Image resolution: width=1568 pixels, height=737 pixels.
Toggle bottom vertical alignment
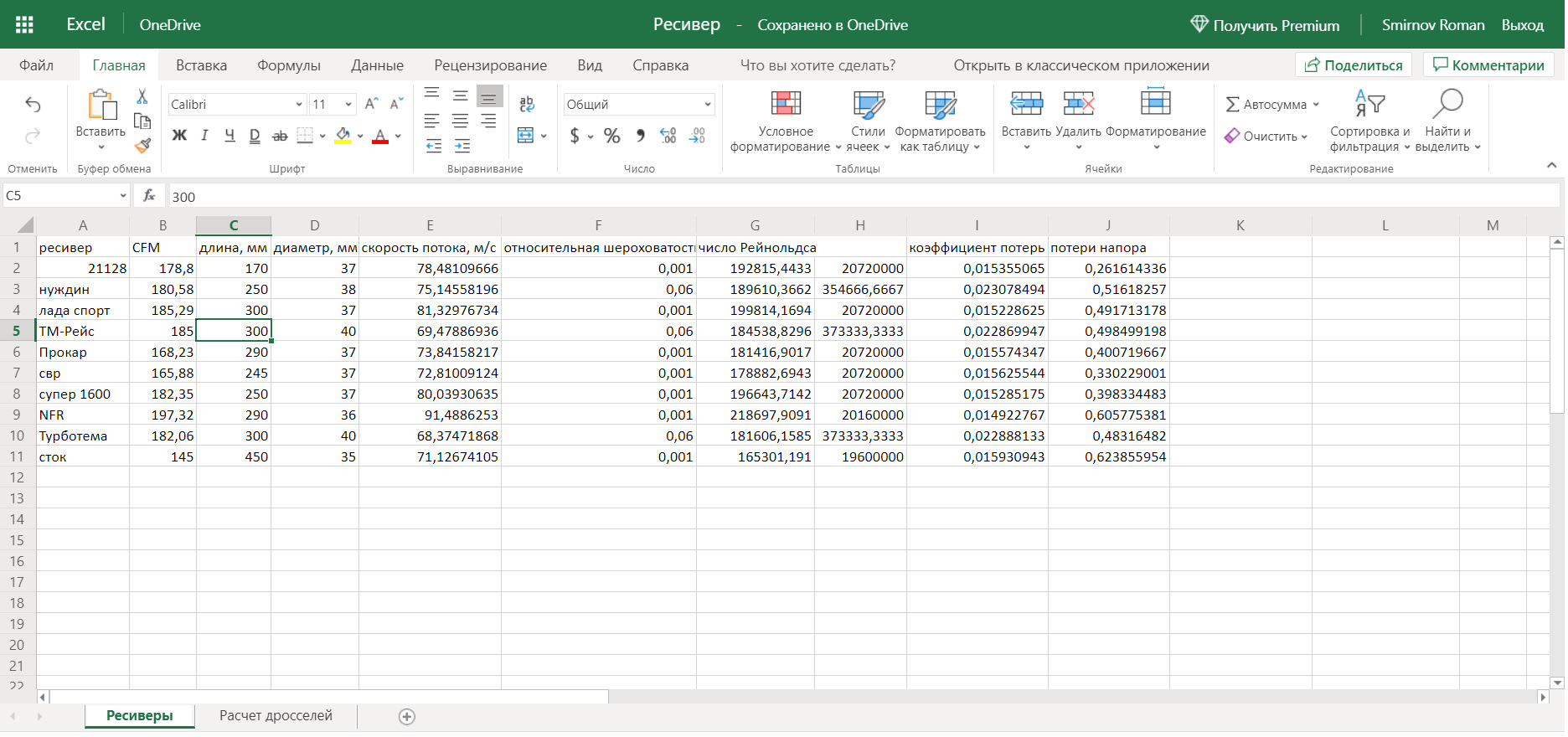tap(489, 95)
